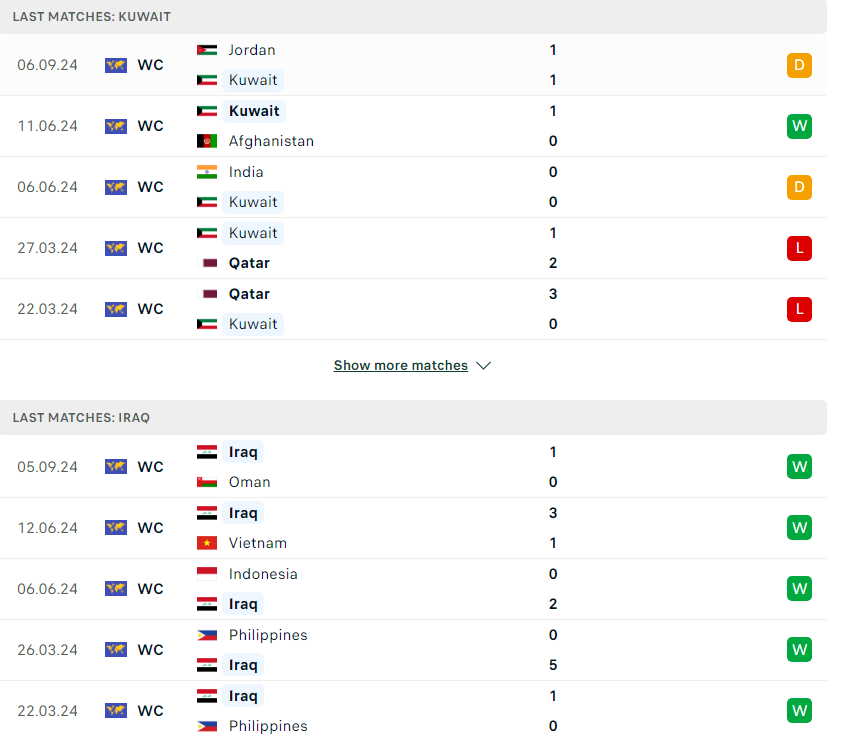The image size is (841, 739).
Task: Click the WC world map icon on 06.09.24 row
Action: (116, 65)
